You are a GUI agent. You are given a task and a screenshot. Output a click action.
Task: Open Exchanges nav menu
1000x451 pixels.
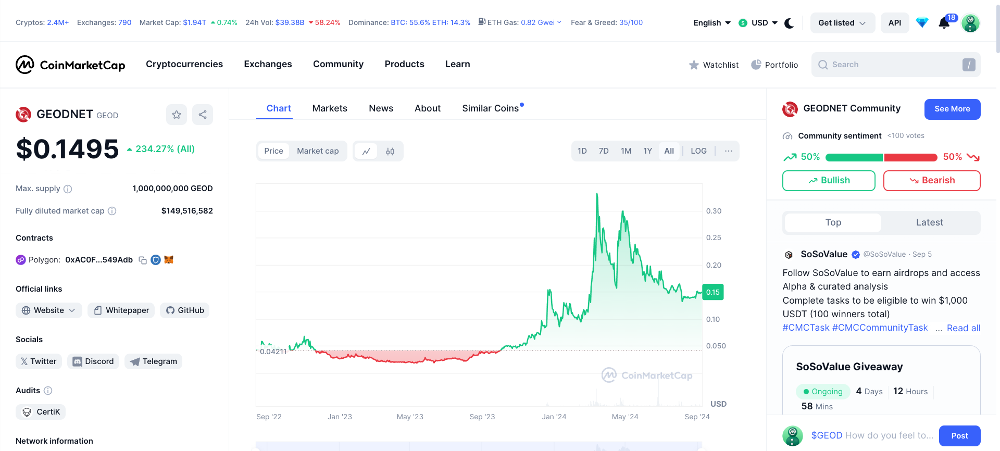pyautogui.click(x=268, y=64)
